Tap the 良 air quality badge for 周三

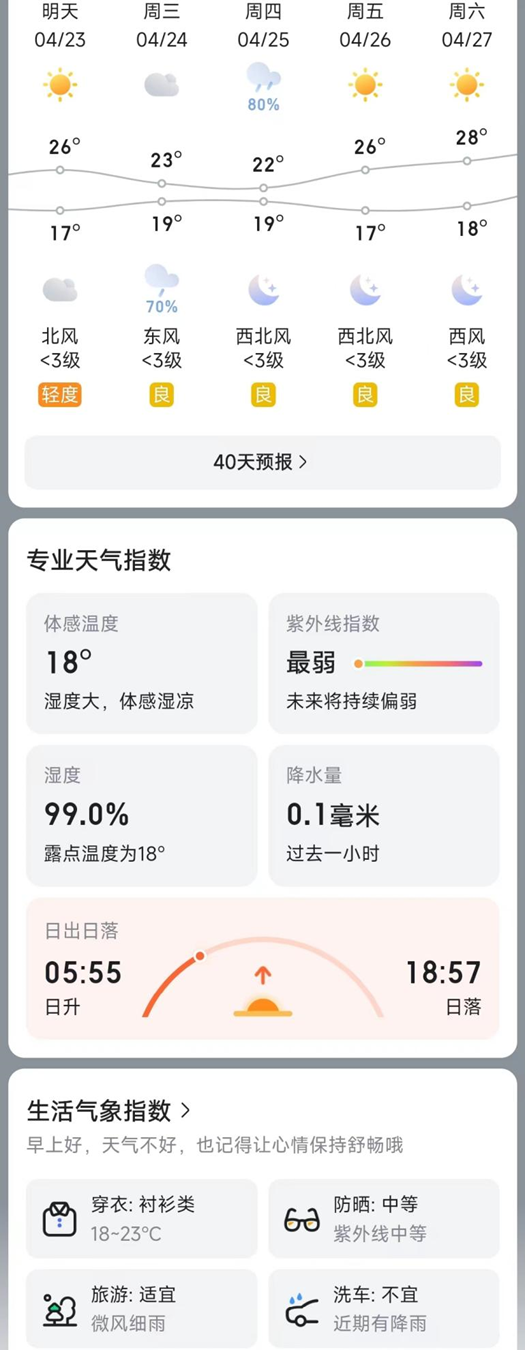click(x=162, y=395)
